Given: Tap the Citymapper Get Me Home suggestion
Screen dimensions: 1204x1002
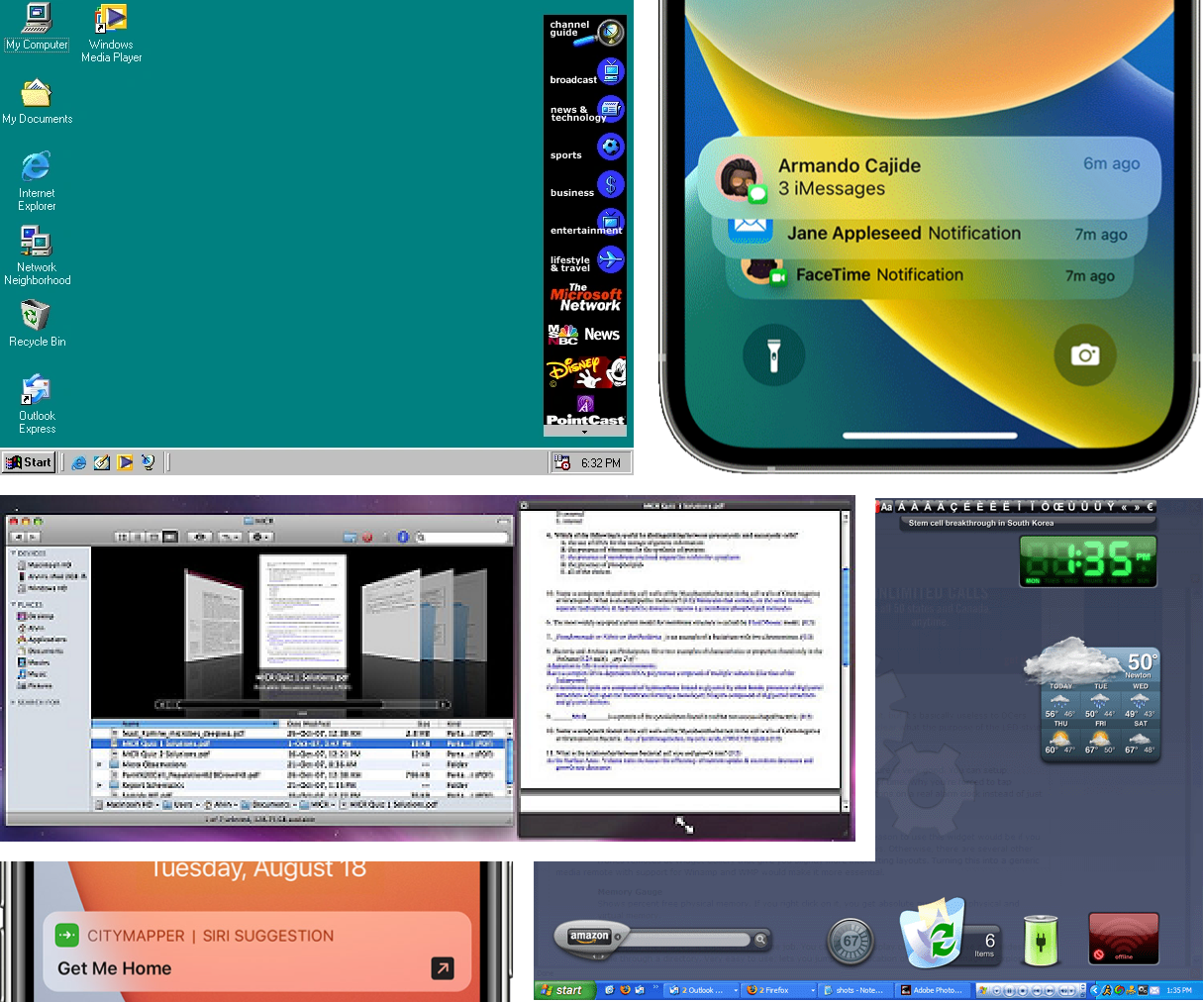Looking at the screenshot, I should click(x=257, y=952).
